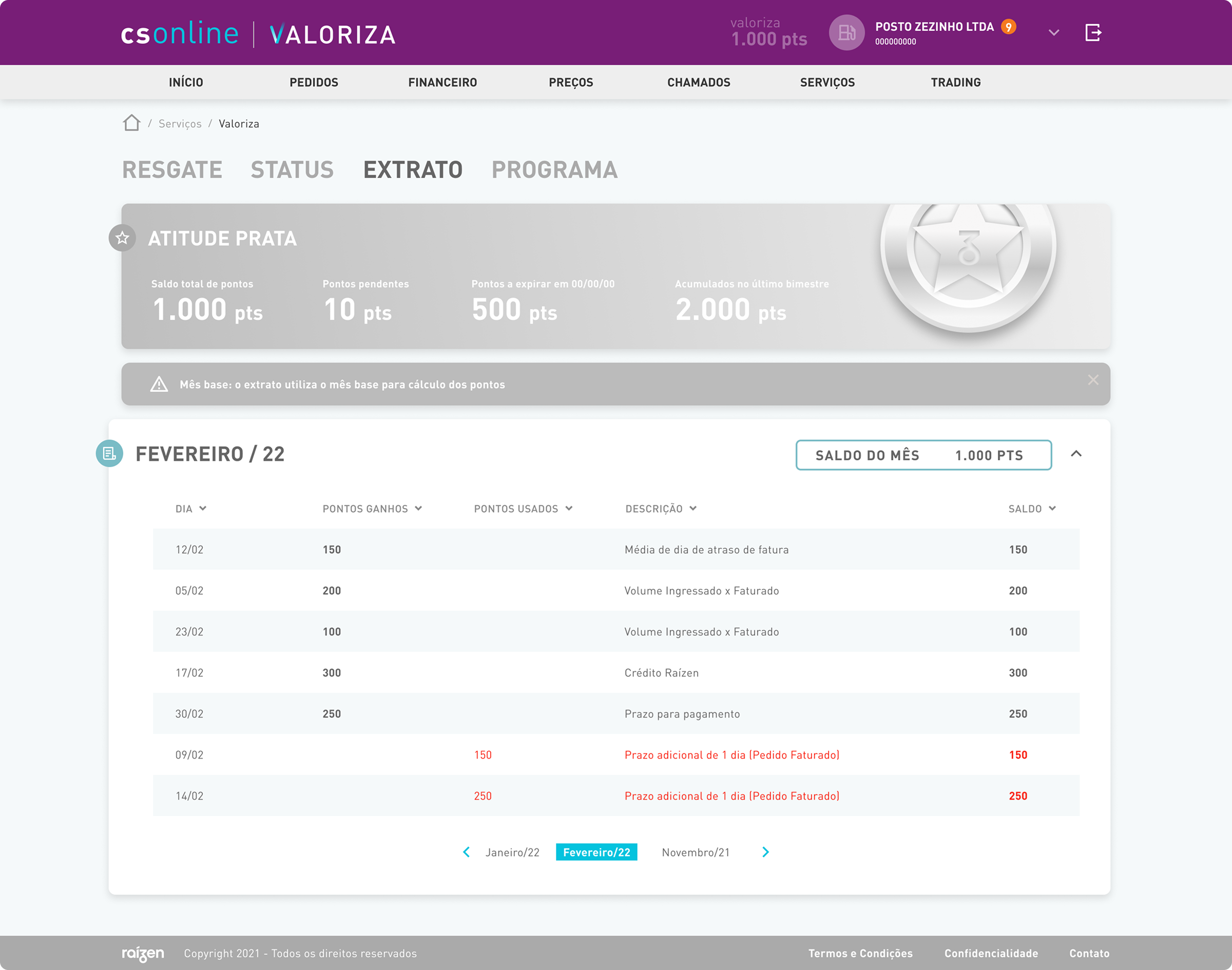Click the gas station profile avatar
This screenshot has height=970, width=1232.
pos(846,32)
